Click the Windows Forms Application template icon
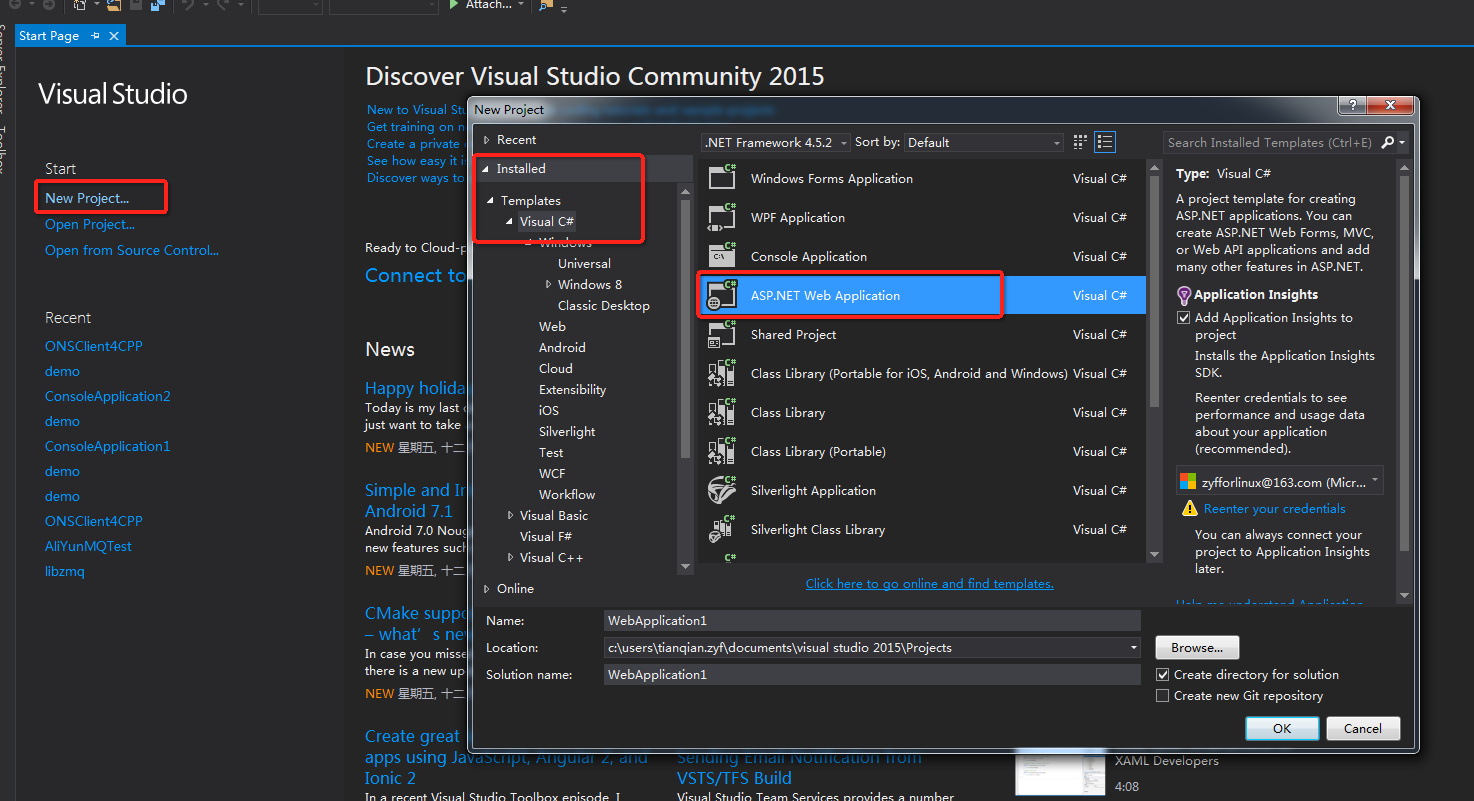 tap(722, 177)
